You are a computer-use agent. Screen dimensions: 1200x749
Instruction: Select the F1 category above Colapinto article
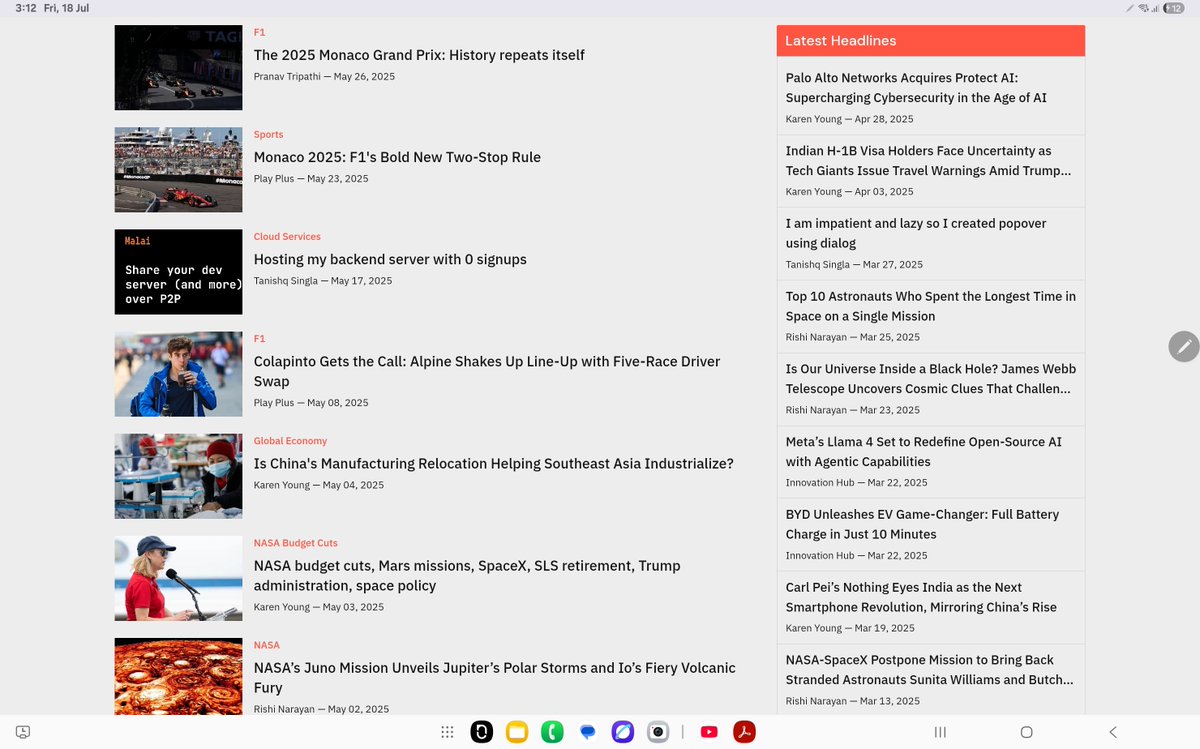coord(259,338)
